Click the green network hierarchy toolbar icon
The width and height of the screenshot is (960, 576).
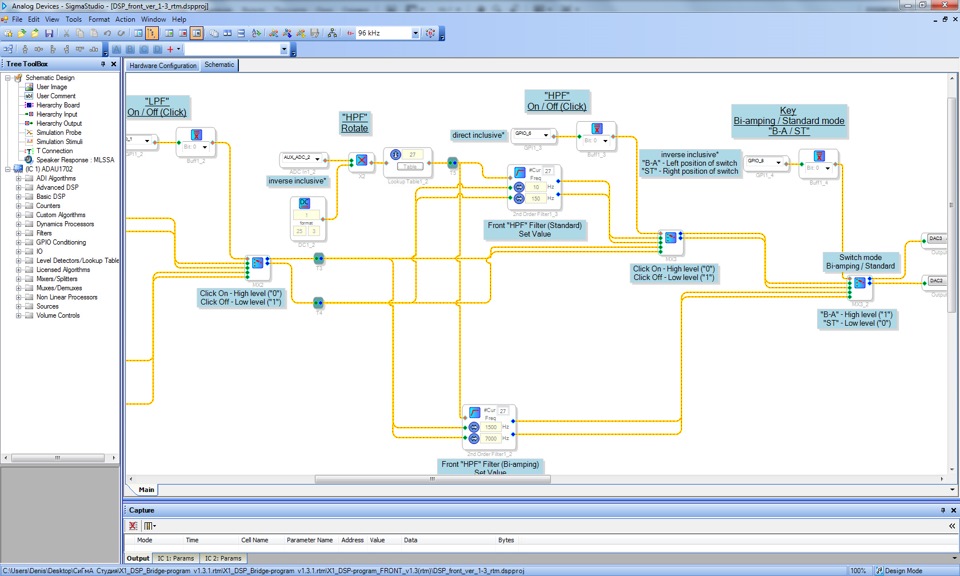pos(332,33)
